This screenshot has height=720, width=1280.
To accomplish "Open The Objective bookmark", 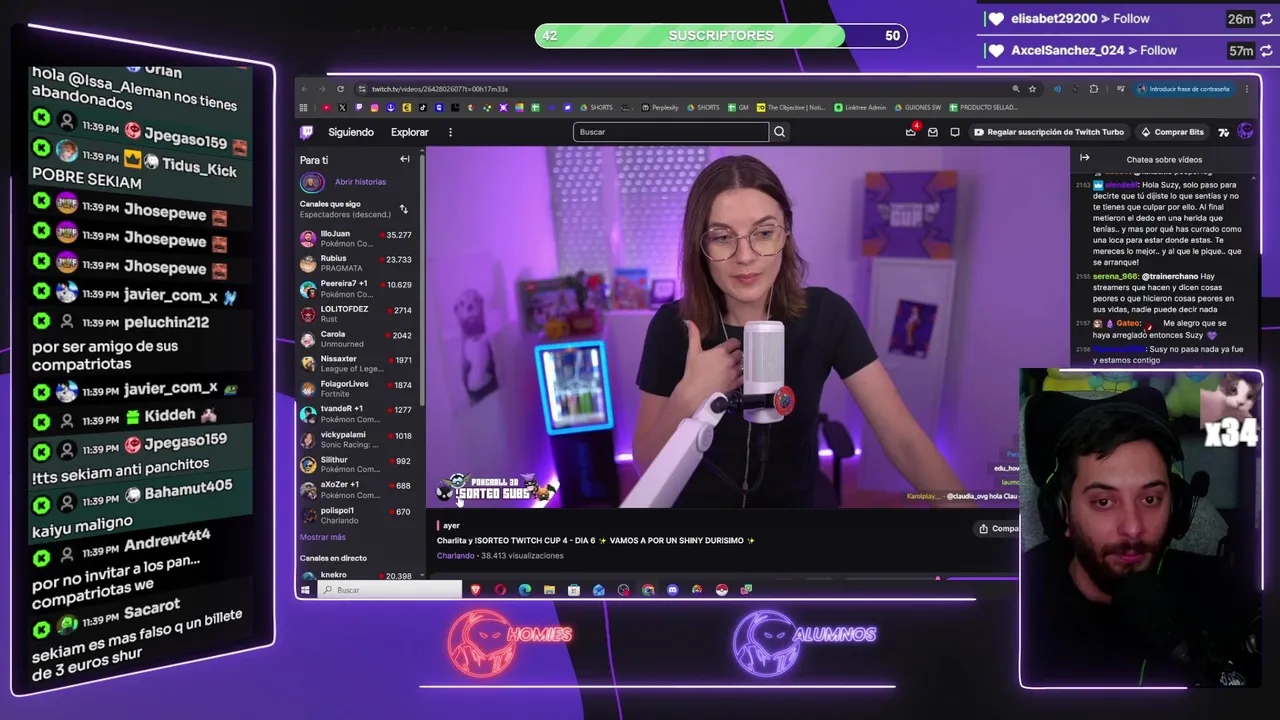I will pos(791,107).
